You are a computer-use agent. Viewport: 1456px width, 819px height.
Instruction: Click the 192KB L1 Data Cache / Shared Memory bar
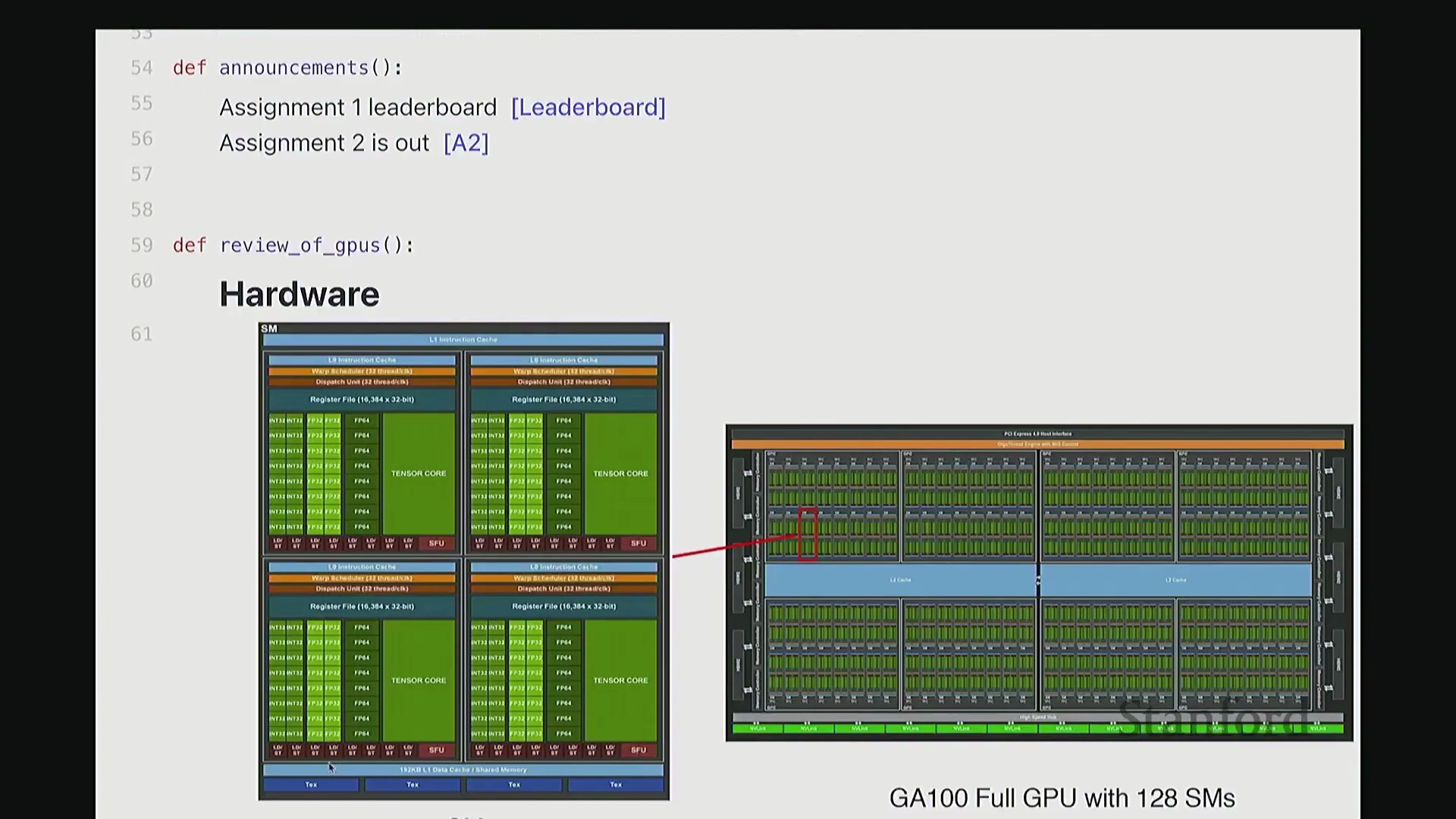click(x=463, y=770)
